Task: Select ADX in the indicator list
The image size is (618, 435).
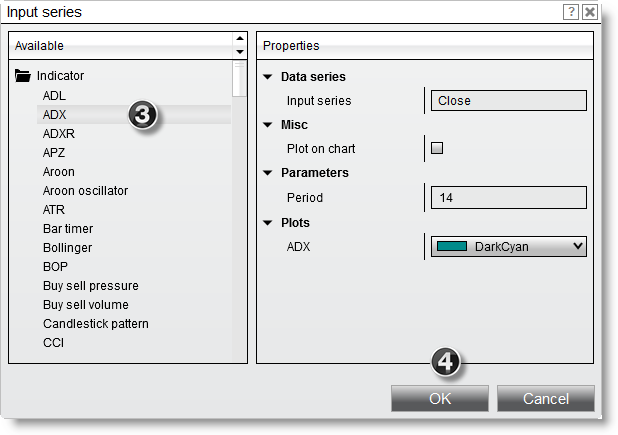Action: (55, 115)
